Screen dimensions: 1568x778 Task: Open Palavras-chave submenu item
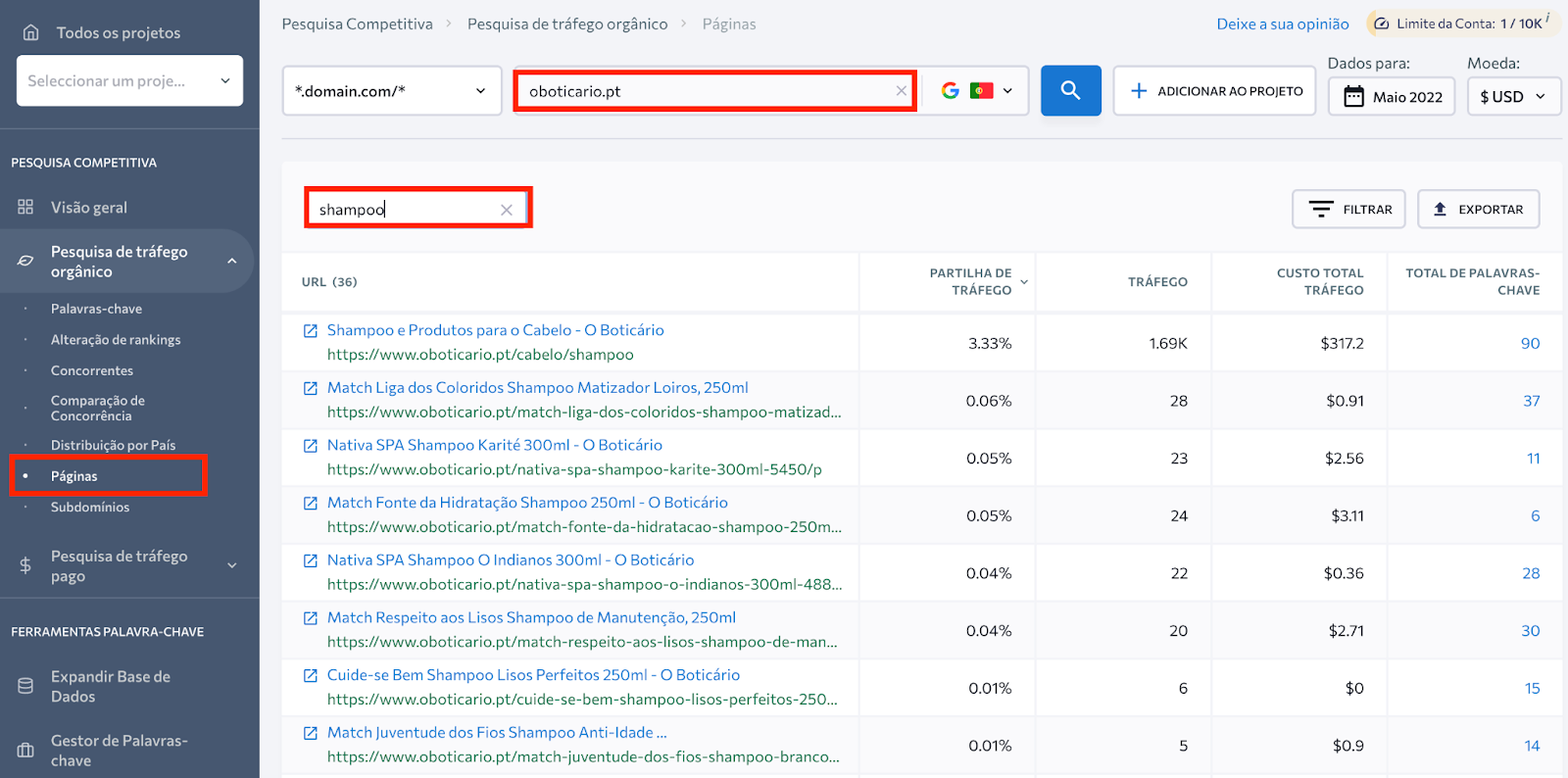pyautogui.click(x=96, y=309)
